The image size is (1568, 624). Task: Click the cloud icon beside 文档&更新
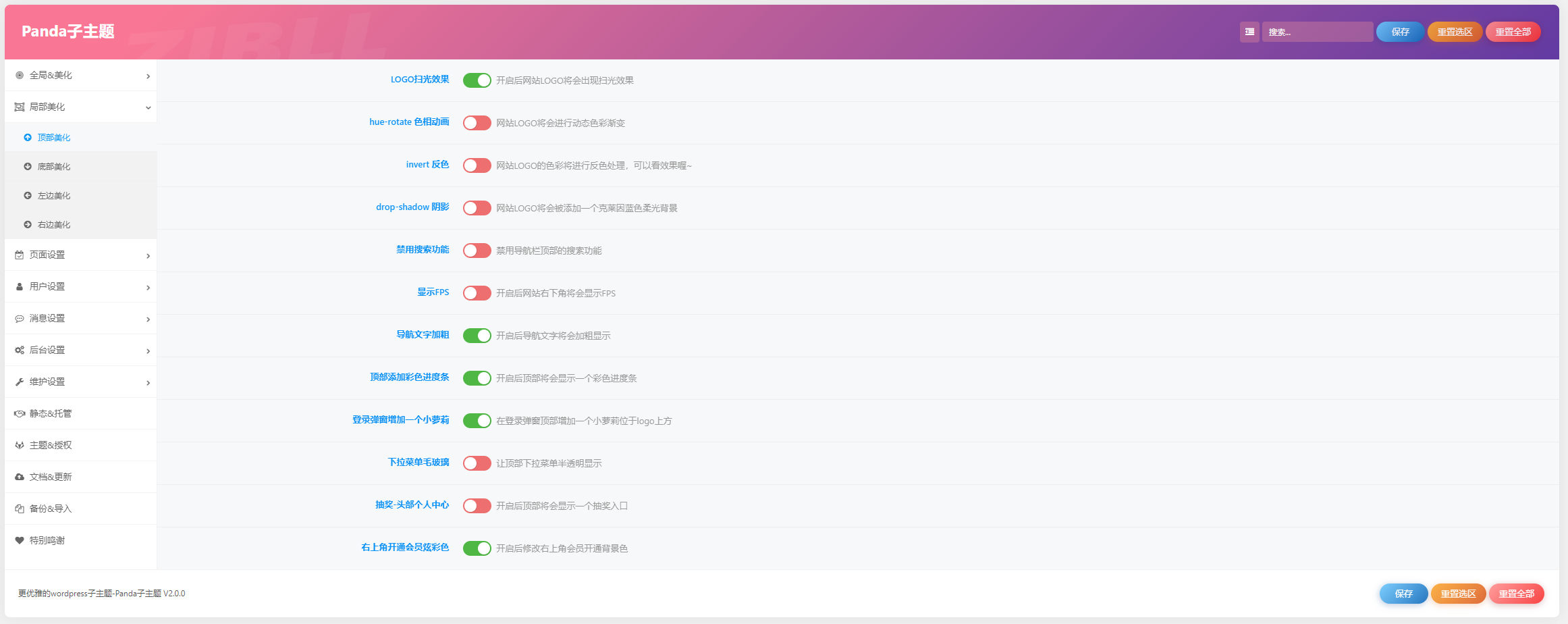pyautogui.click(x=20, y=477)
